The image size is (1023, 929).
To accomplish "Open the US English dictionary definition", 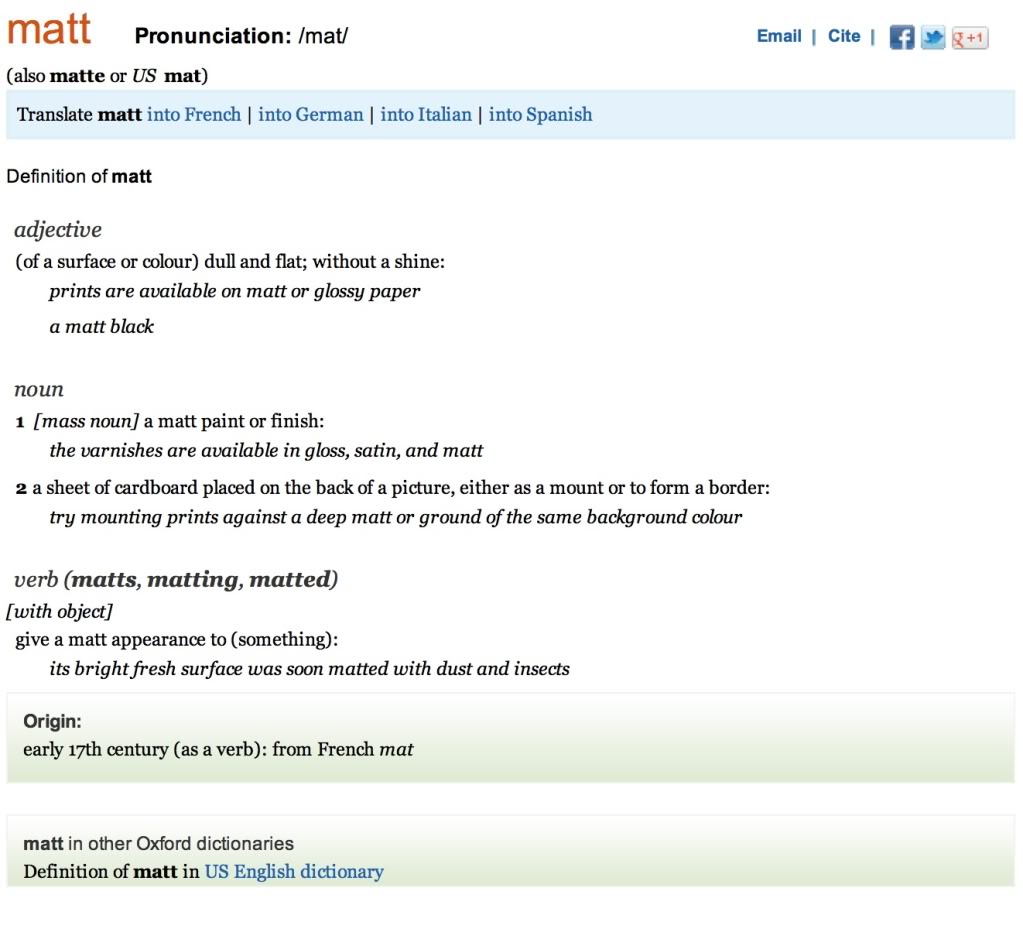I will pyautogui.click(x=294, y=871).
